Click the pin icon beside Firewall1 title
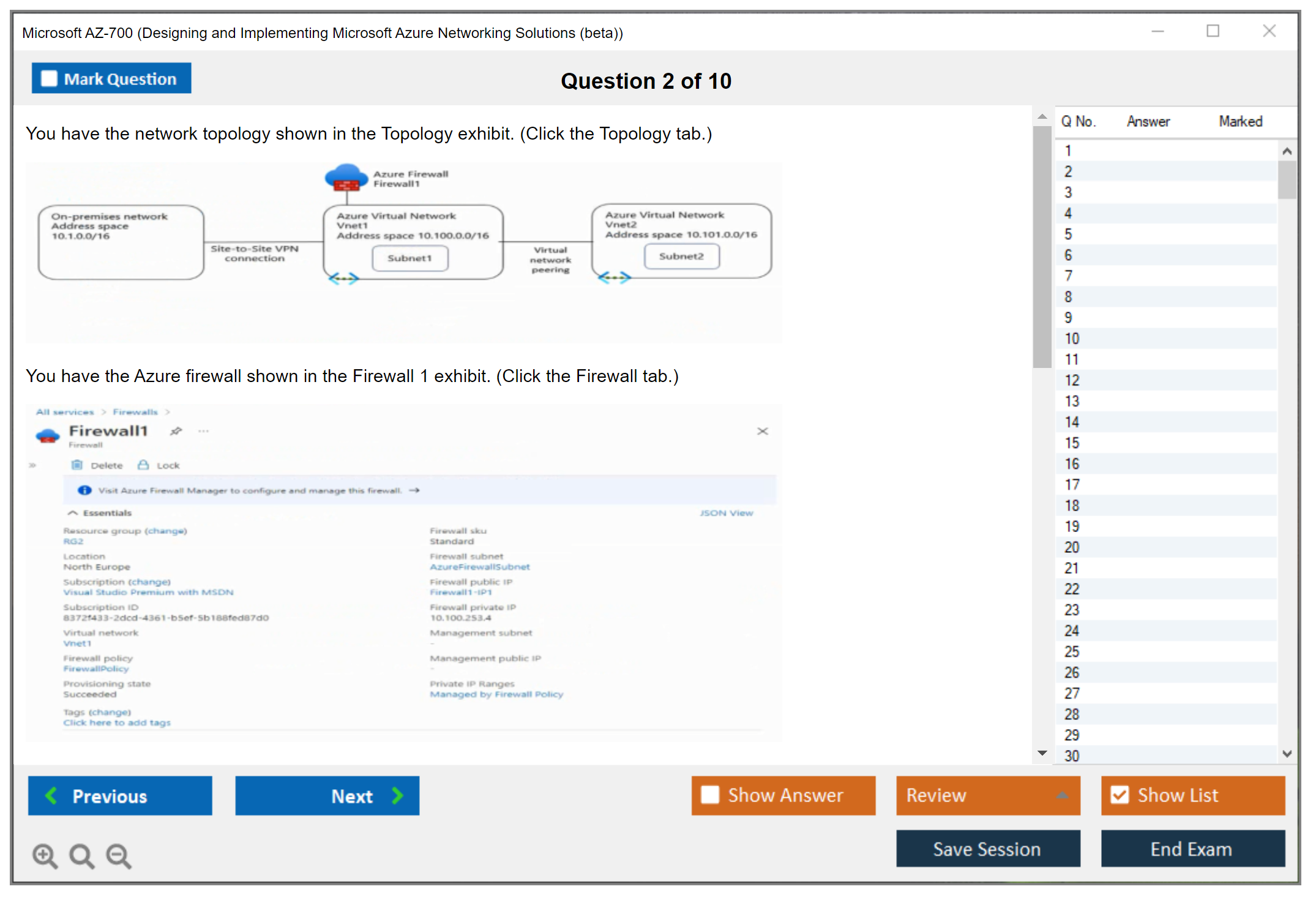The image size is (1316, 900). coord(176,431)
